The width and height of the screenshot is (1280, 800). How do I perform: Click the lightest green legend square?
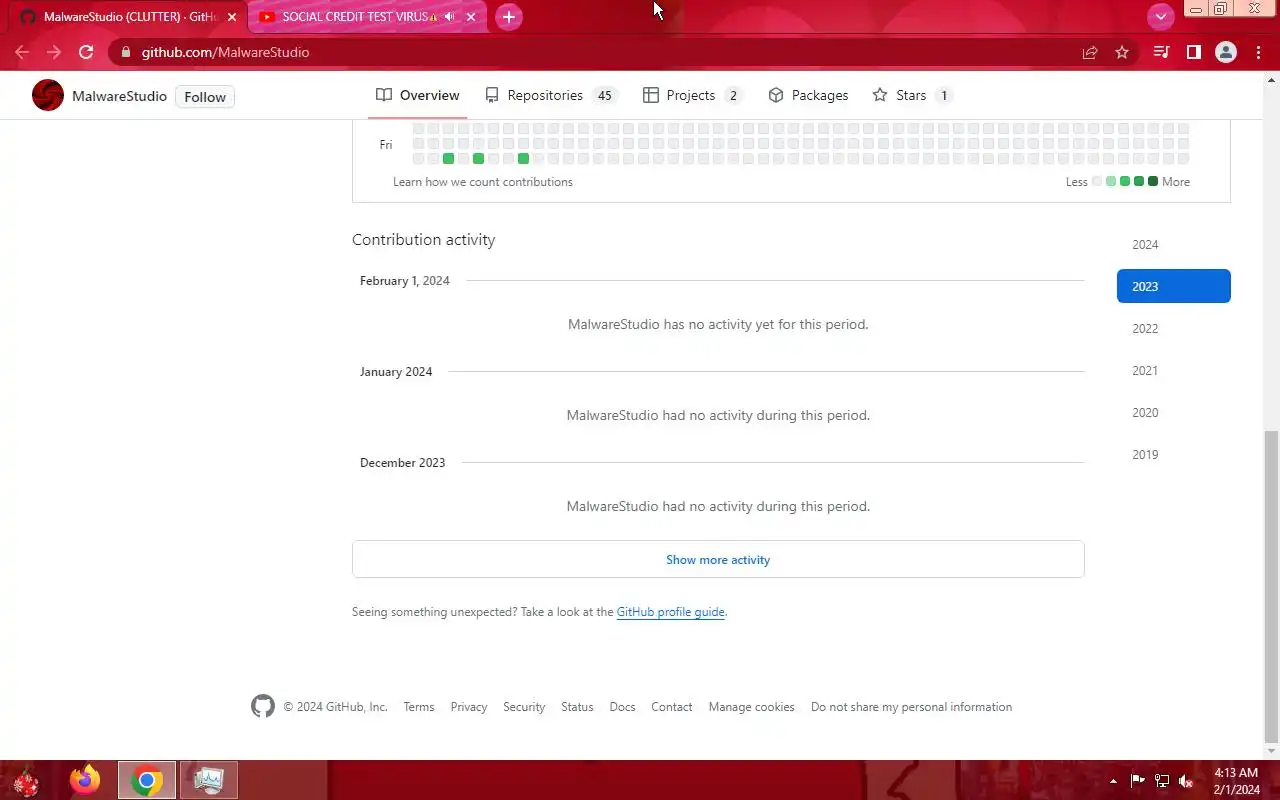pyautogui.click(x=1111, y=181)
